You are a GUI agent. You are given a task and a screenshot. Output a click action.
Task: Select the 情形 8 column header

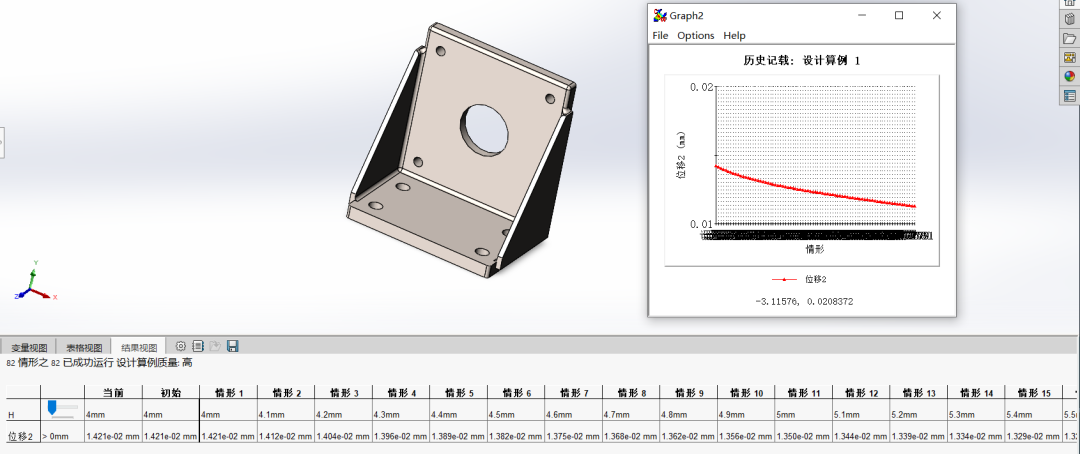[630, 393]
